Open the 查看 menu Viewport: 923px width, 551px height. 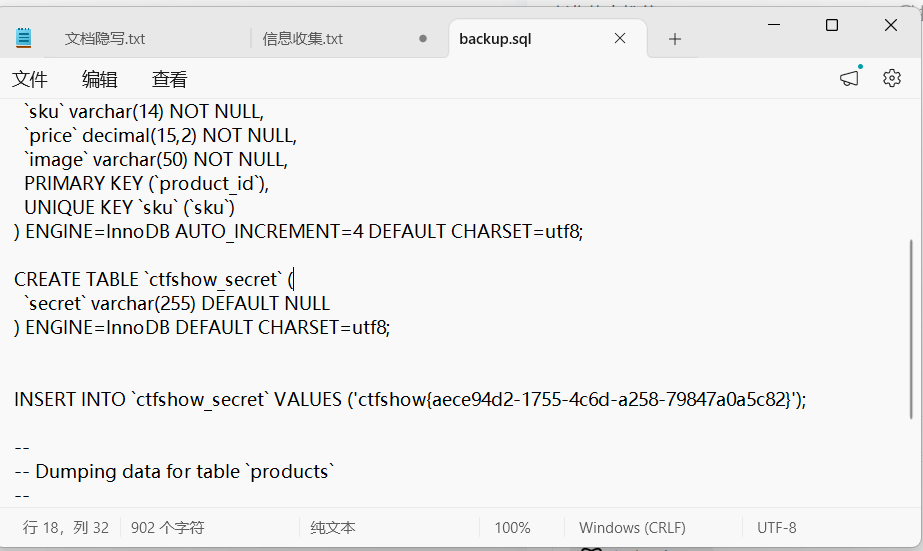pos(170,79)
